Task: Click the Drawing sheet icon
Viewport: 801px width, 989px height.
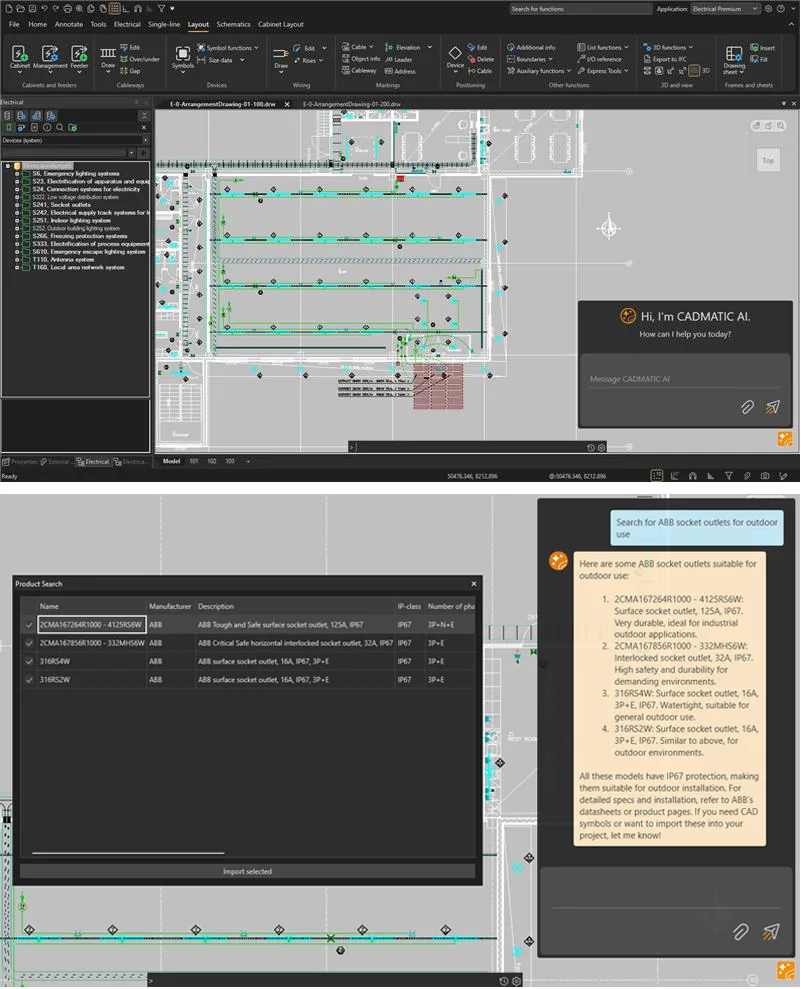Action: (x=734, y=54)
